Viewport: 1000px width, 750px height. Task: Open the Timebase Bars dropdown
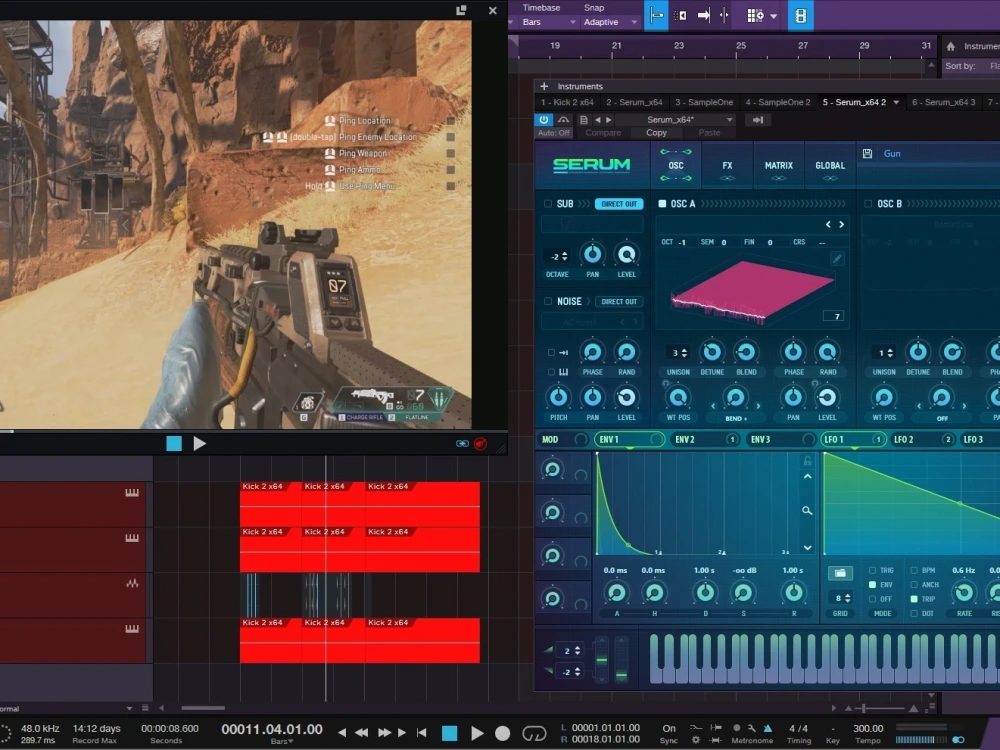[548, 22]
